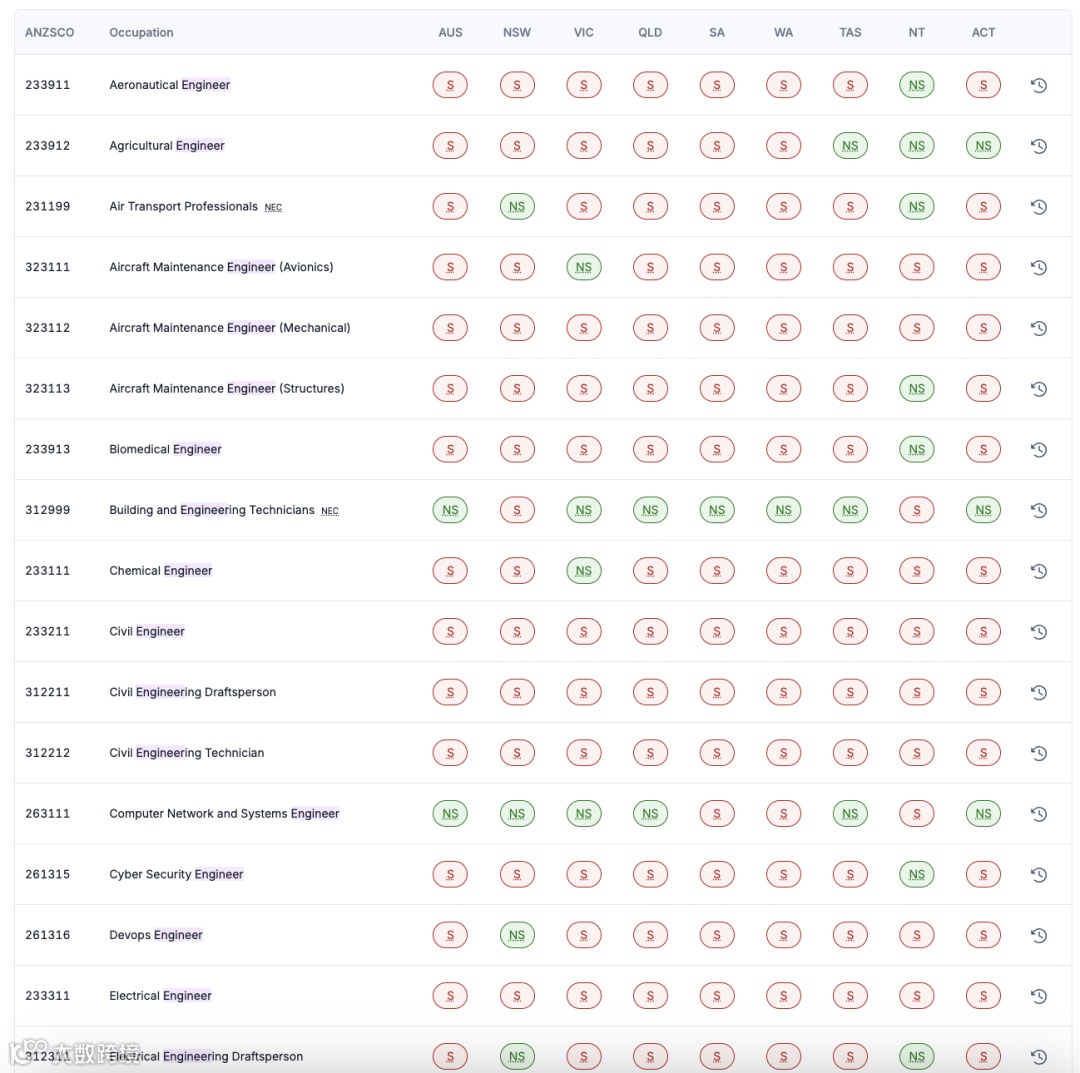
Task: Open history icon for Cyber Security Engineer
Action: (1039, 875)
